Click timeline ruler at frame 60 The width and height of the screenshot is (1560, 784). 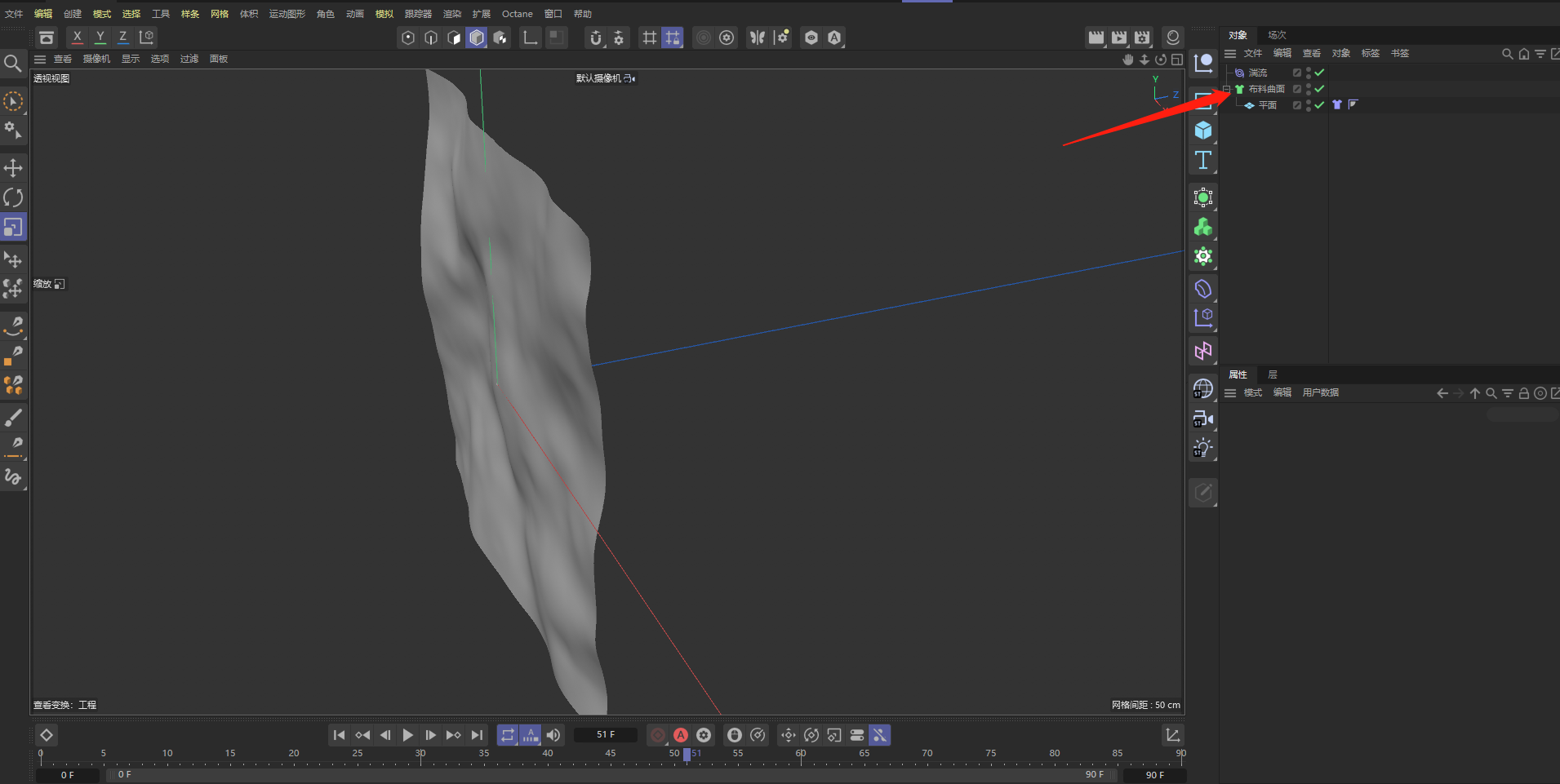tap(801, 755)
